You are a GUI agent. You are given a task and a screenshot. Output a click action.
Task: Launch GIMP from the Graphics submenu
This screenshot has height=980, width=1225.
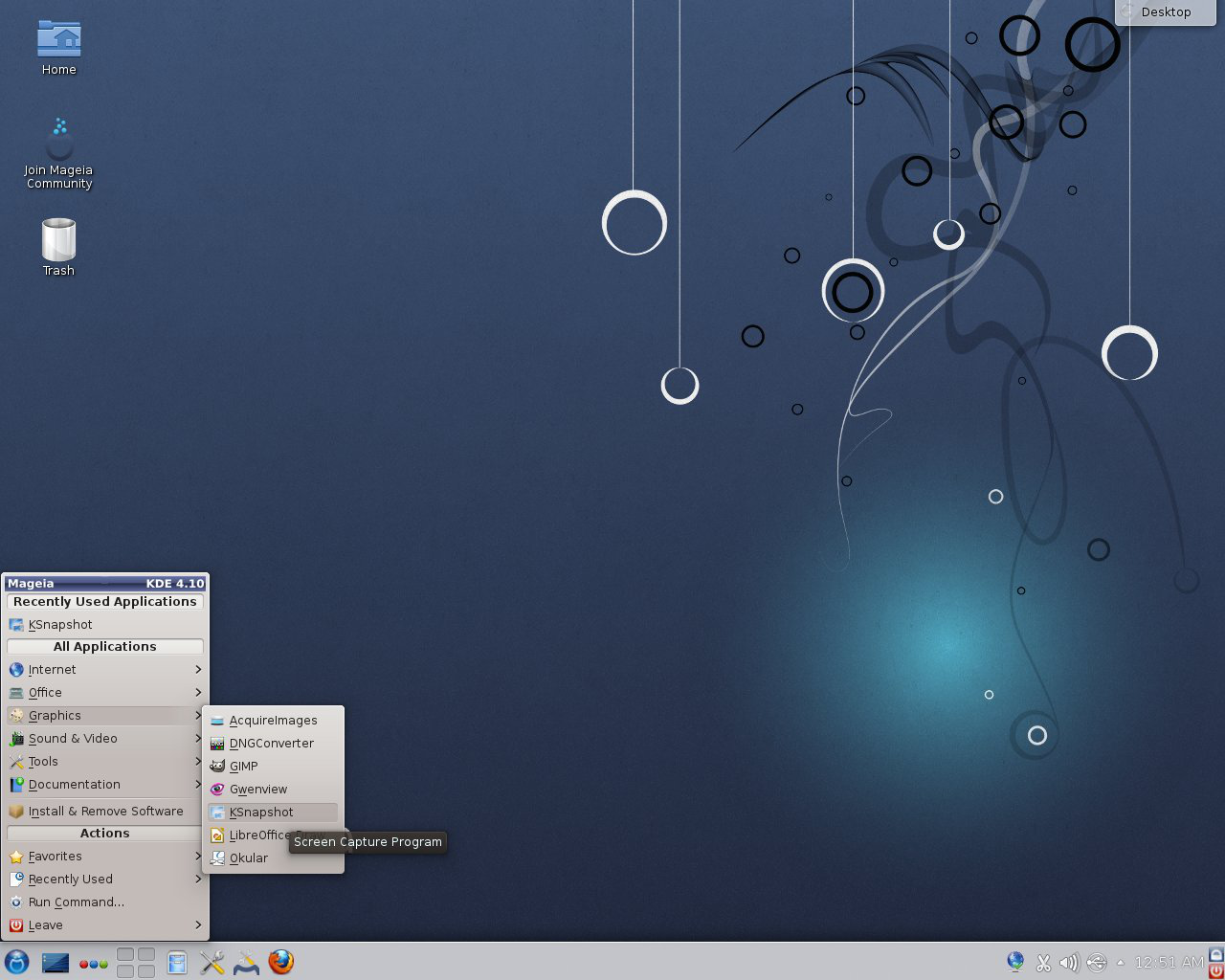[273, 767]
